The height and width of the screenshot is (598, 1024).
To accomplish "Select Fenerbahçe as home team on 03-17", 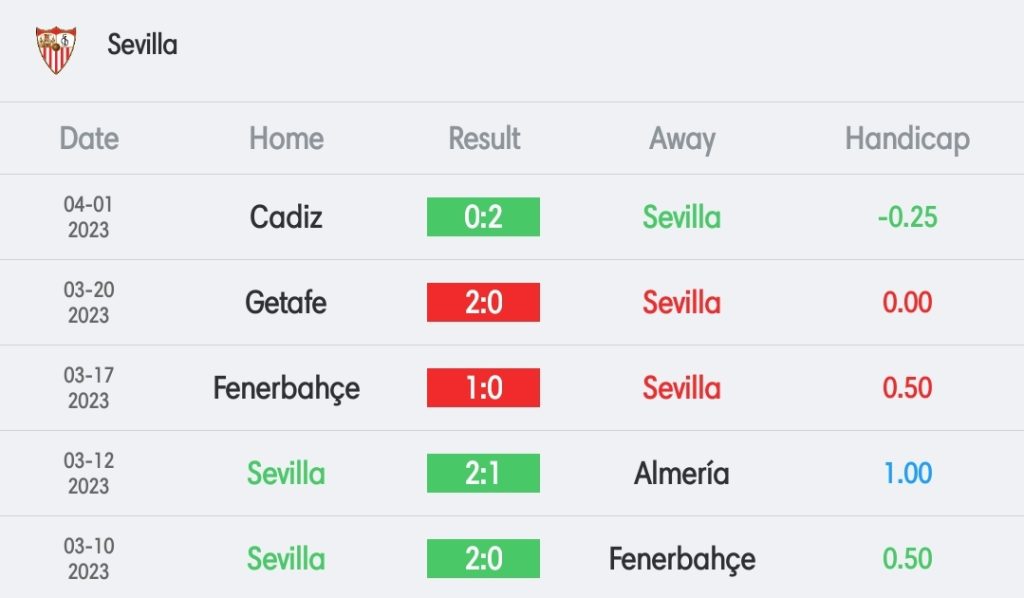I will click(x=286, y=389).
